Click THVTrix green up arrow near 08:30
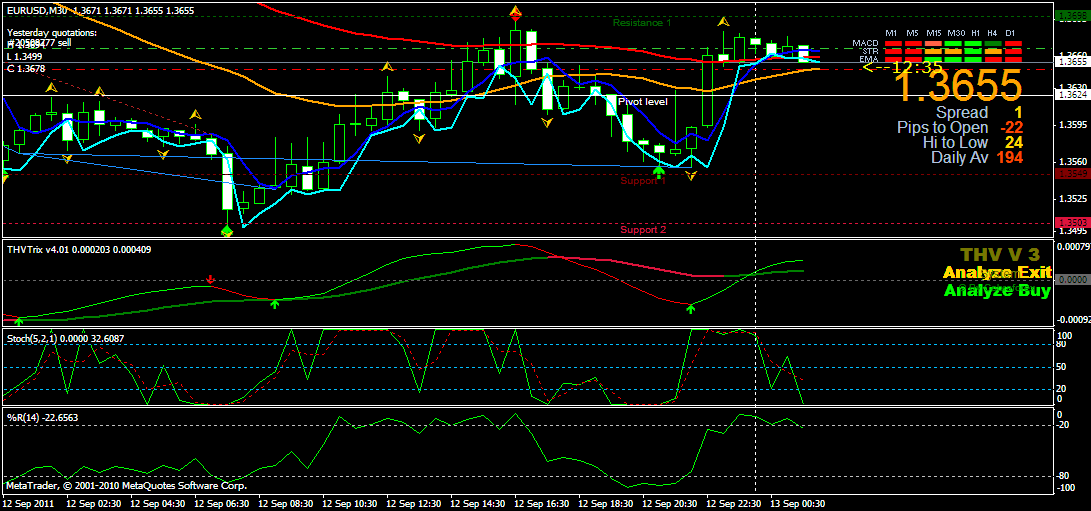Screen dimensions: 1091x511 275,304
